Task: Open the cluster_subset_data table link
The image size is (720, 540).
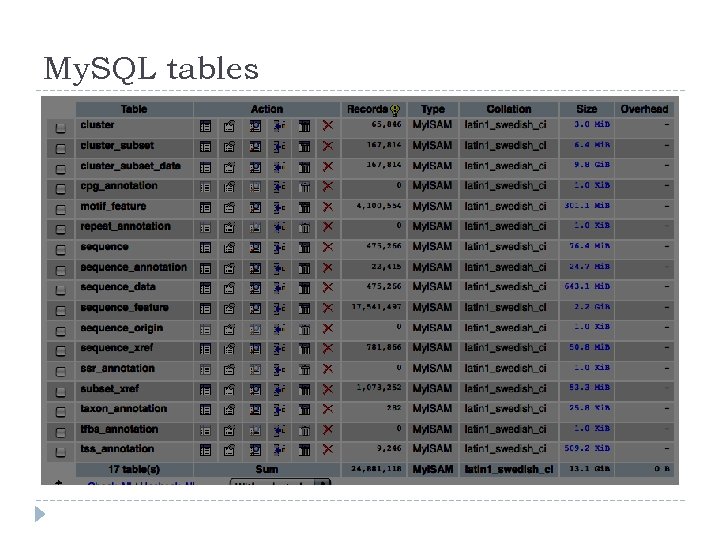Action: [x=130, y=166]
